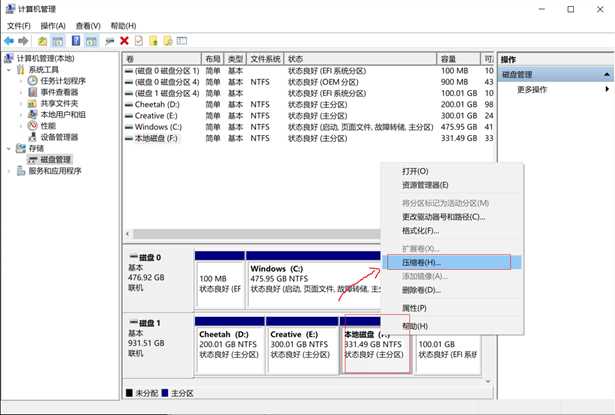Select the Cheetah (D:) row in volume list
The height and width of the screenshot is (415, 615).
tap(308, 105)
